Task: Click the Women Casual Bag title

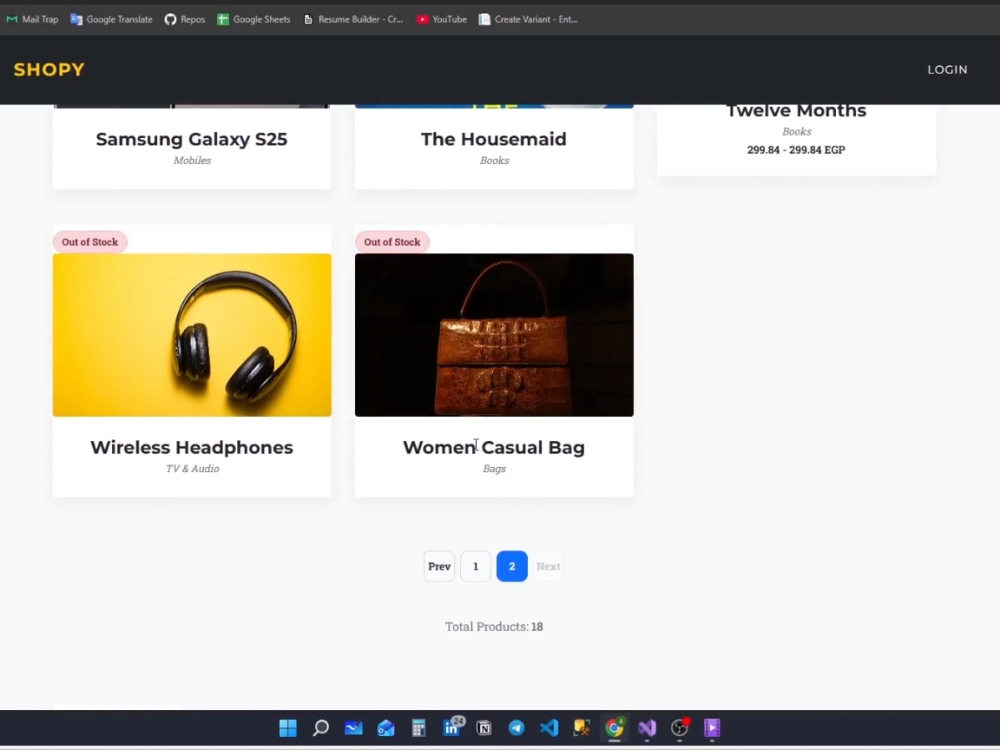Action: pyautogui.click(x=494, y=447)
